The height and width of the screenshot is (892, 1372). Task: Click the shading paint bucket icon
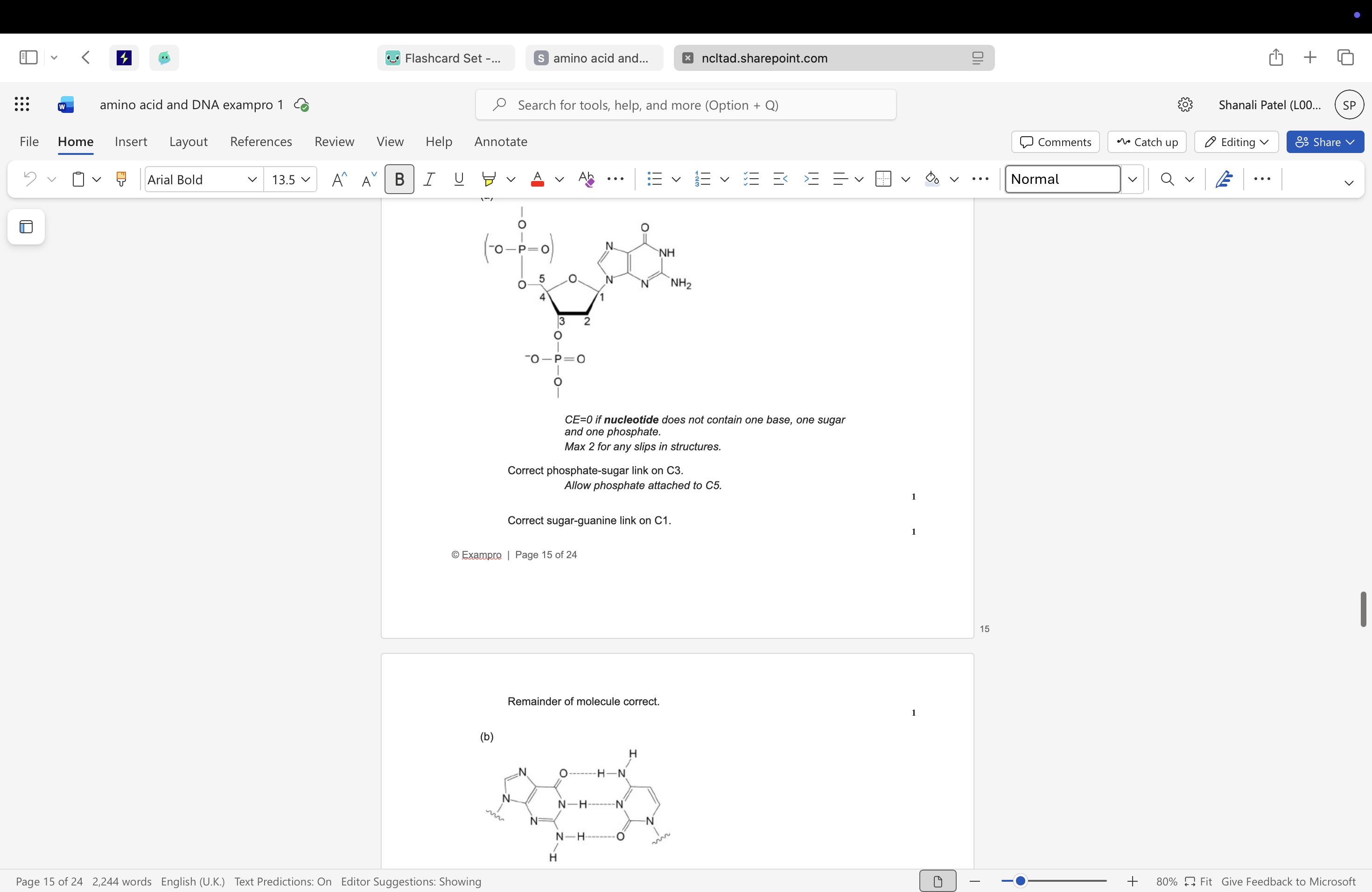tap(932, 179)
